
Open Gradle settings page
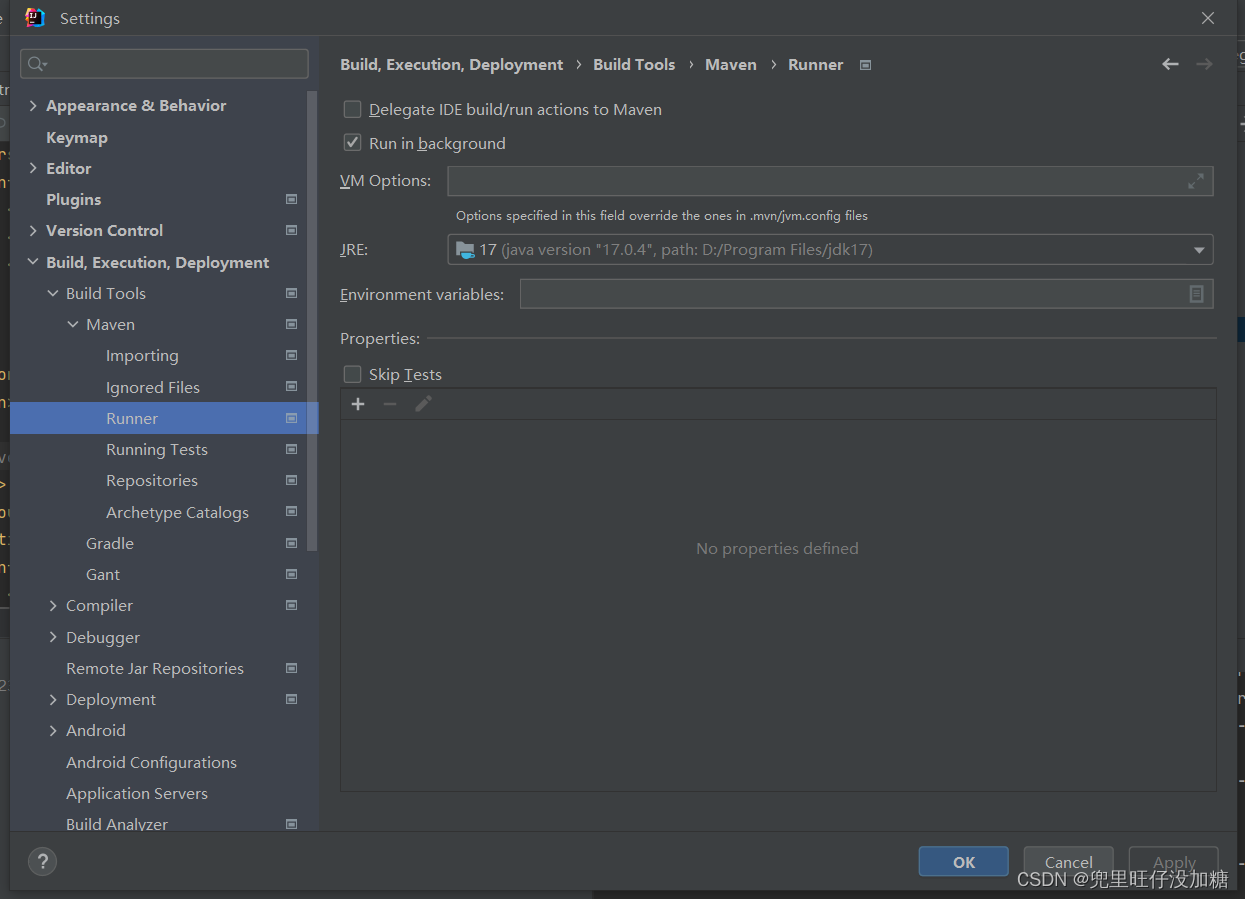pyautogui.click(x=110, y=543)
